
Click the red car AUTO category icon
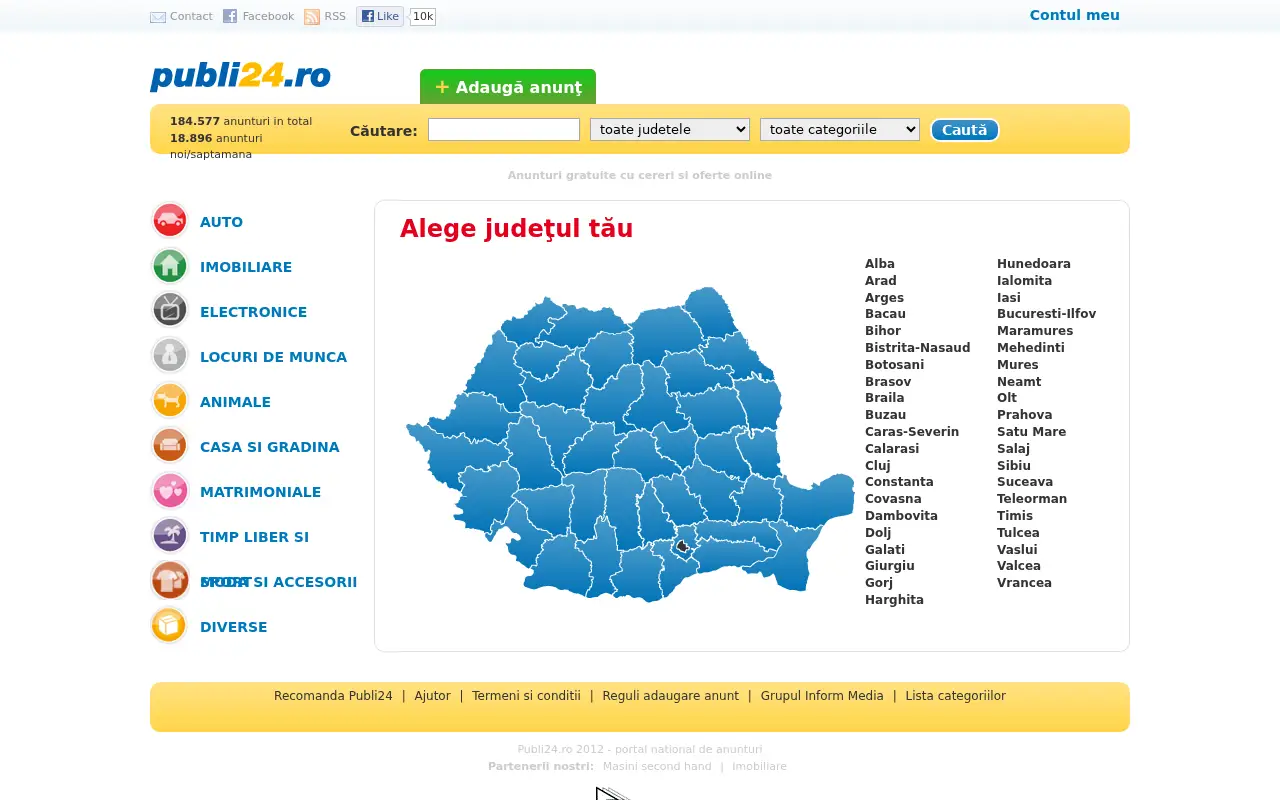pyautogui.click(x=170, y=221)
